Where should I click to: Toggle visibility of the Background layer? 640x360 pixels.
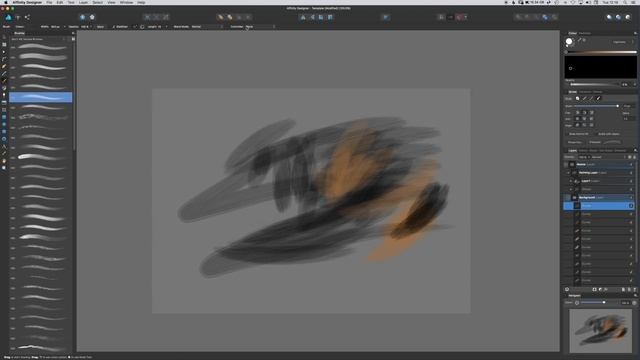tap(631, 198)
